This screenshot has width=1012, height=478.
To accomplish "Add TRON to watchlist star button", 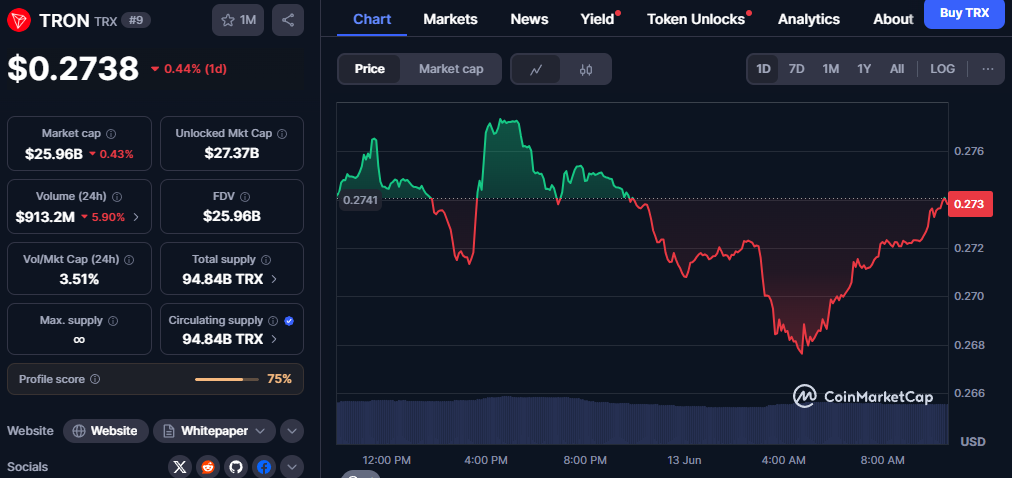I will pos(238,20).
